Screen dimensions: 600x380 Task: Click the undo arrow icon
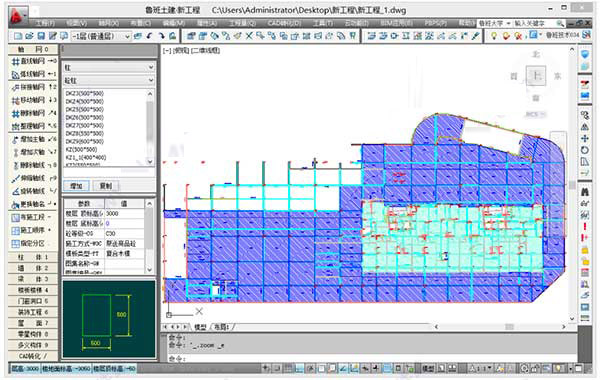coord(149,36)
